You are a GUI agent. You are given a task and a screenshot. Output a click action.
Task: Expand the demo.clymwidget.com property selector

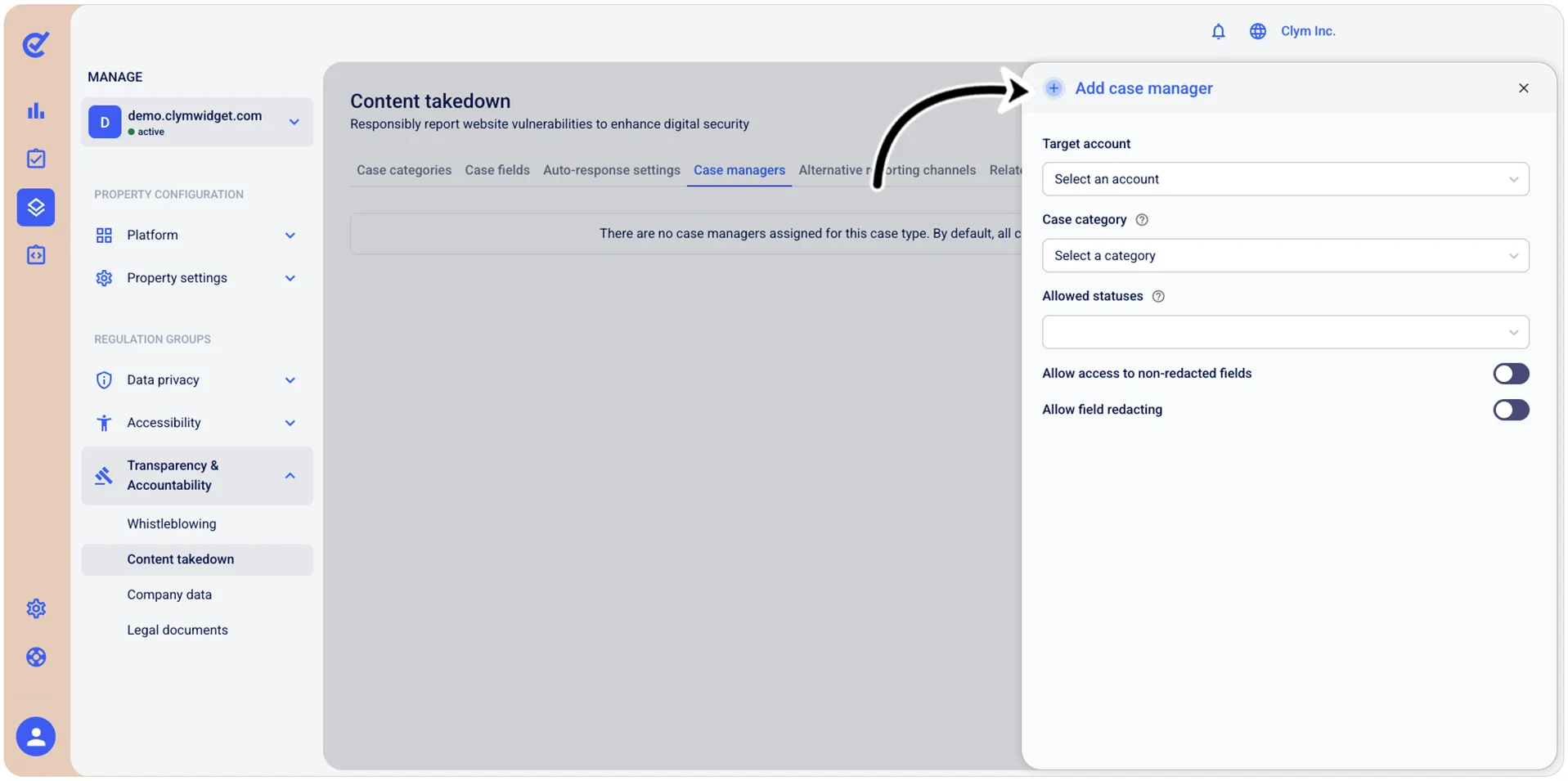pyautogui.click(x=196, y=122)
